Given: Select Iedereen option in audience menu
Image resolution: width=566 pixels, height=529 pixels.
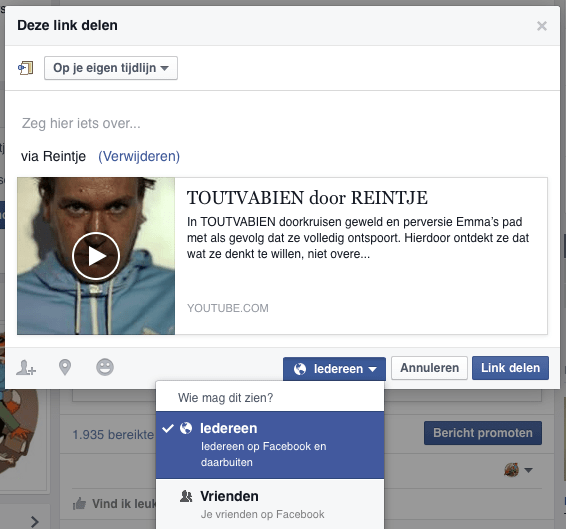Looking at the screenshot, I should click(270, 445).
